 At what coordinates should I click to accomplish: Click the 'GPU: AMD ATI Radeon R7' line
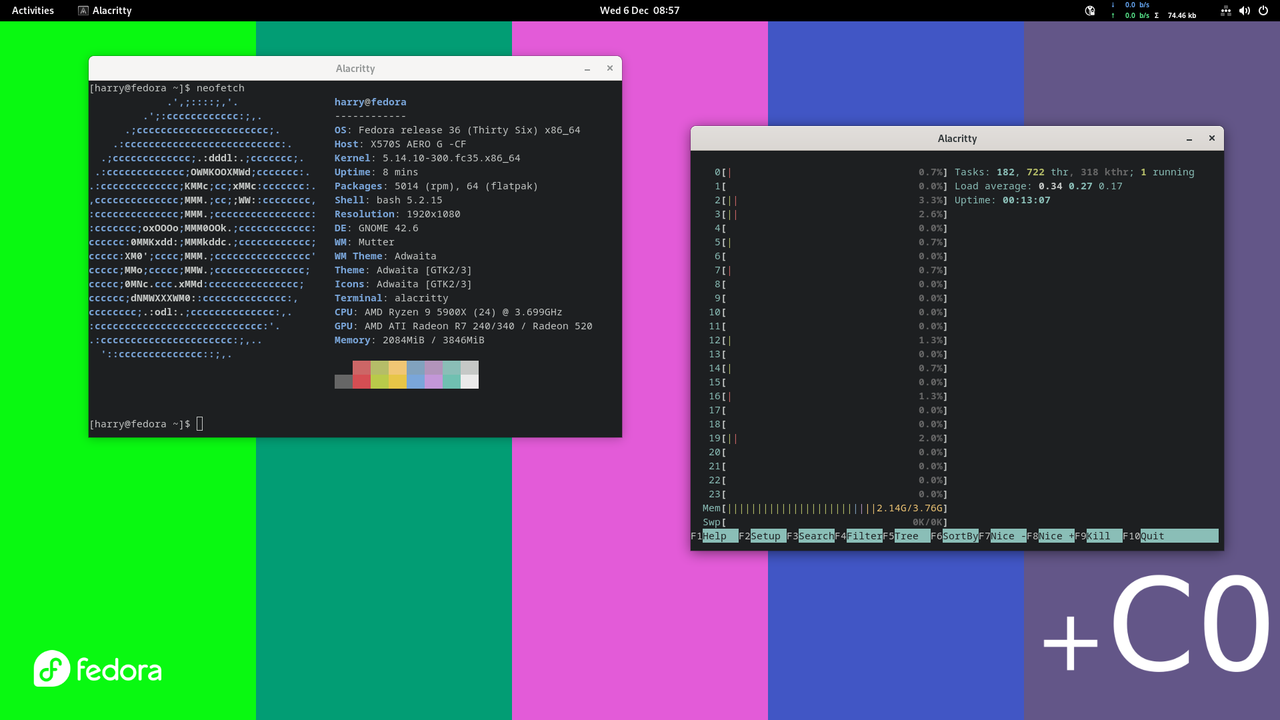463,326
